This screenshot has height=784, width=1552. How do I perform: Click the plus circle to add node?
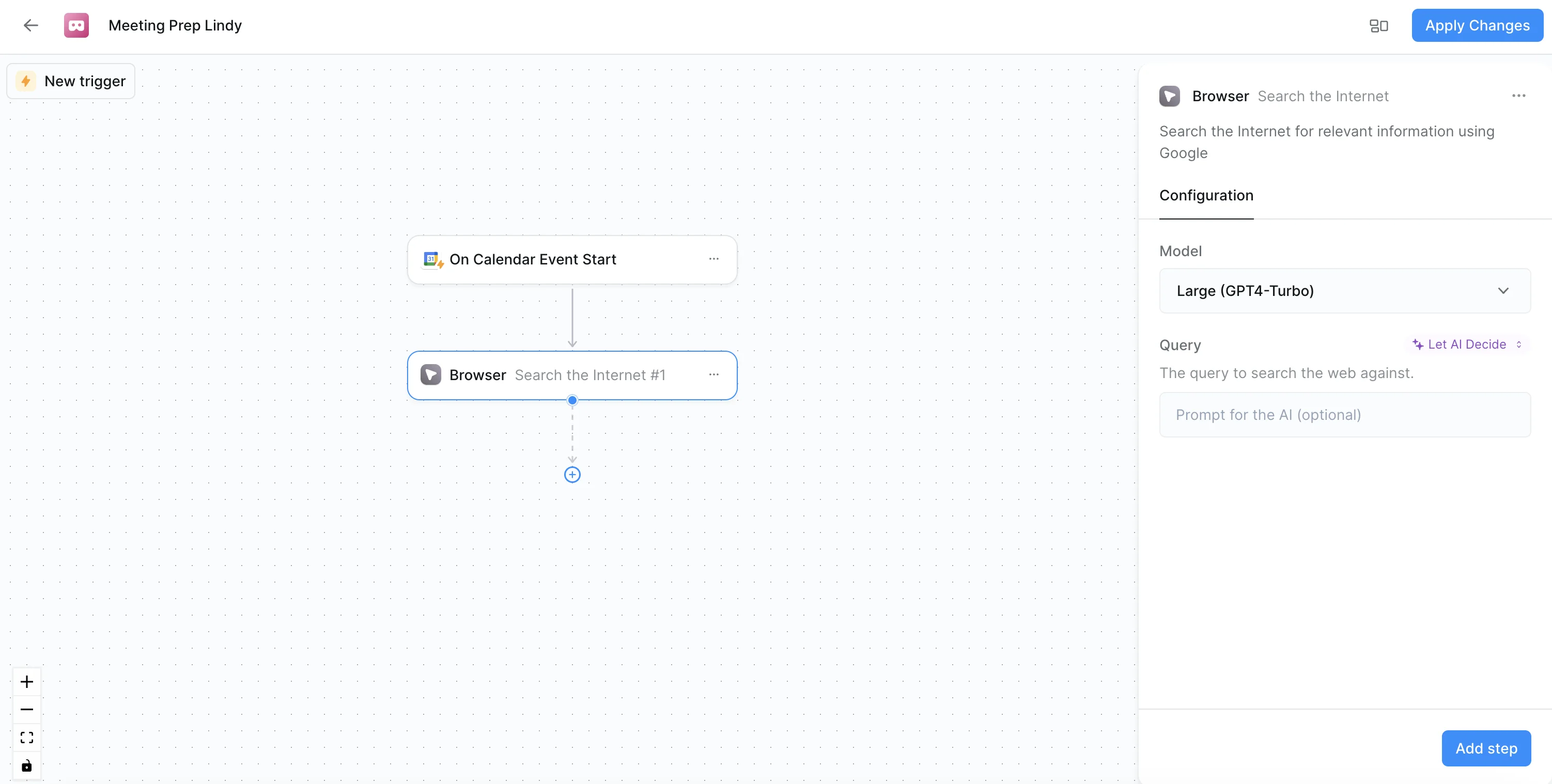tap(572, 475)
